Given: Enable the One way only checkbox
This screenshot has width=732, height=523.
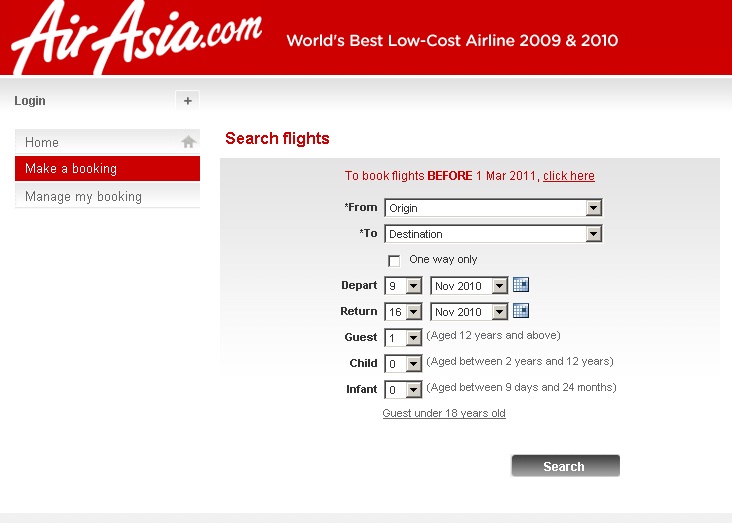Looking at the screenshot, I should 394,261.
